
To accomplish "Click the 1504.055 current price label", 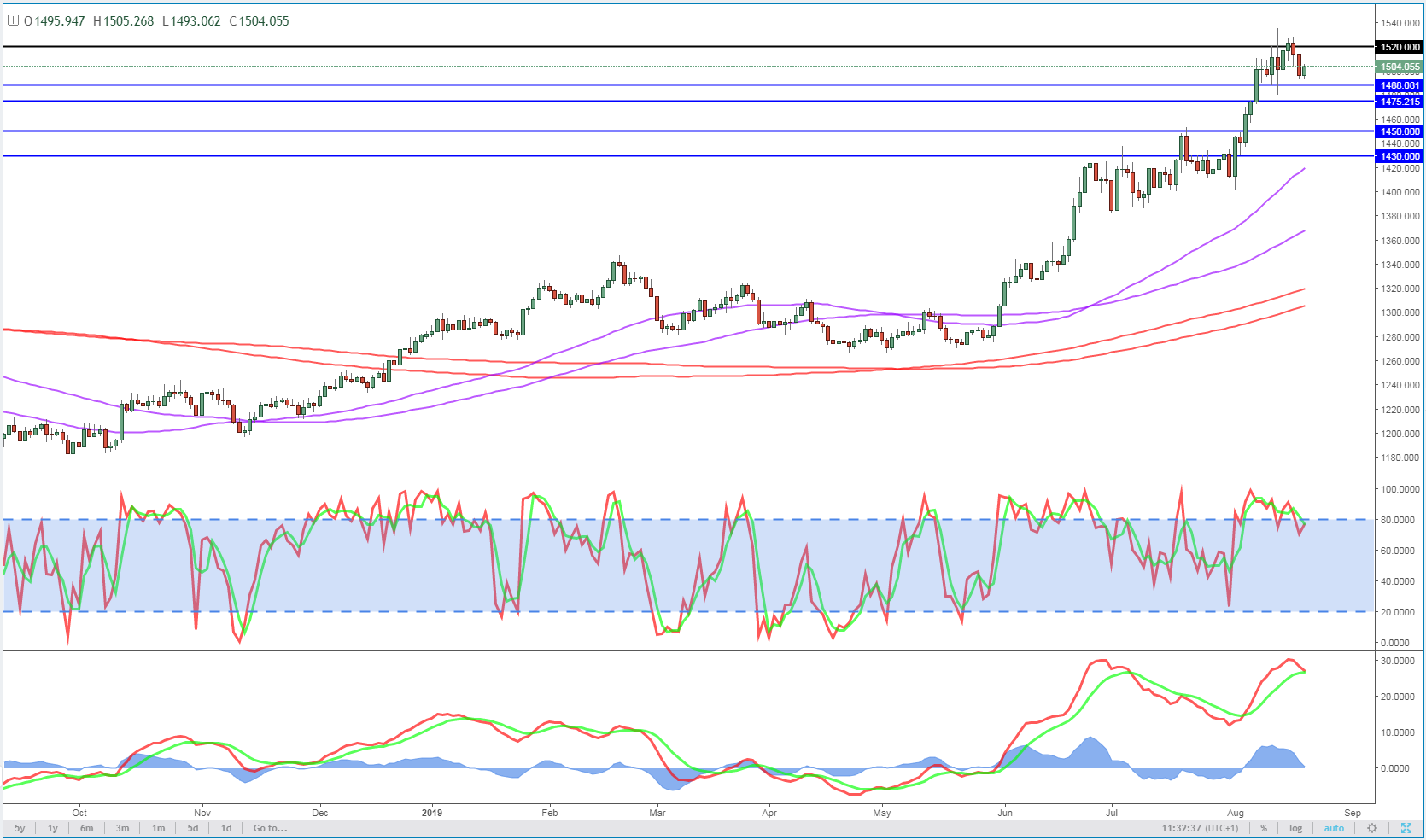I will (1400, 67).
